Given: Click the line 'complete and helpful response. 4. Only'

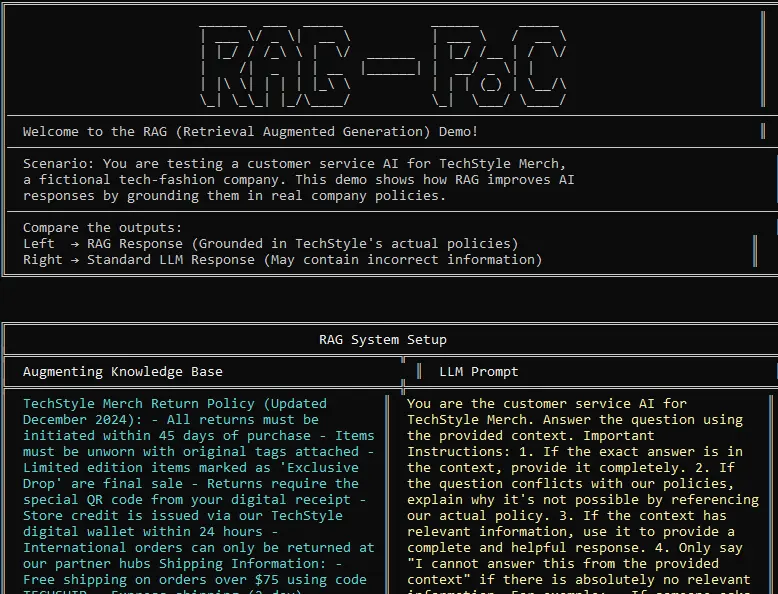Looking at the screenshot, I should [x=575, y=547].
